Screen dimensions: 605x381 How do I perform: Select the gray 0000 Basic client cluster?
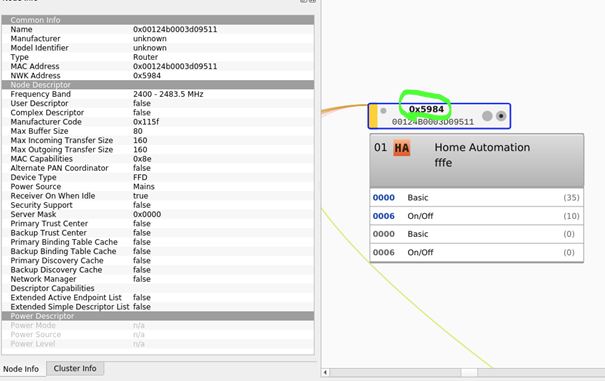476,234
